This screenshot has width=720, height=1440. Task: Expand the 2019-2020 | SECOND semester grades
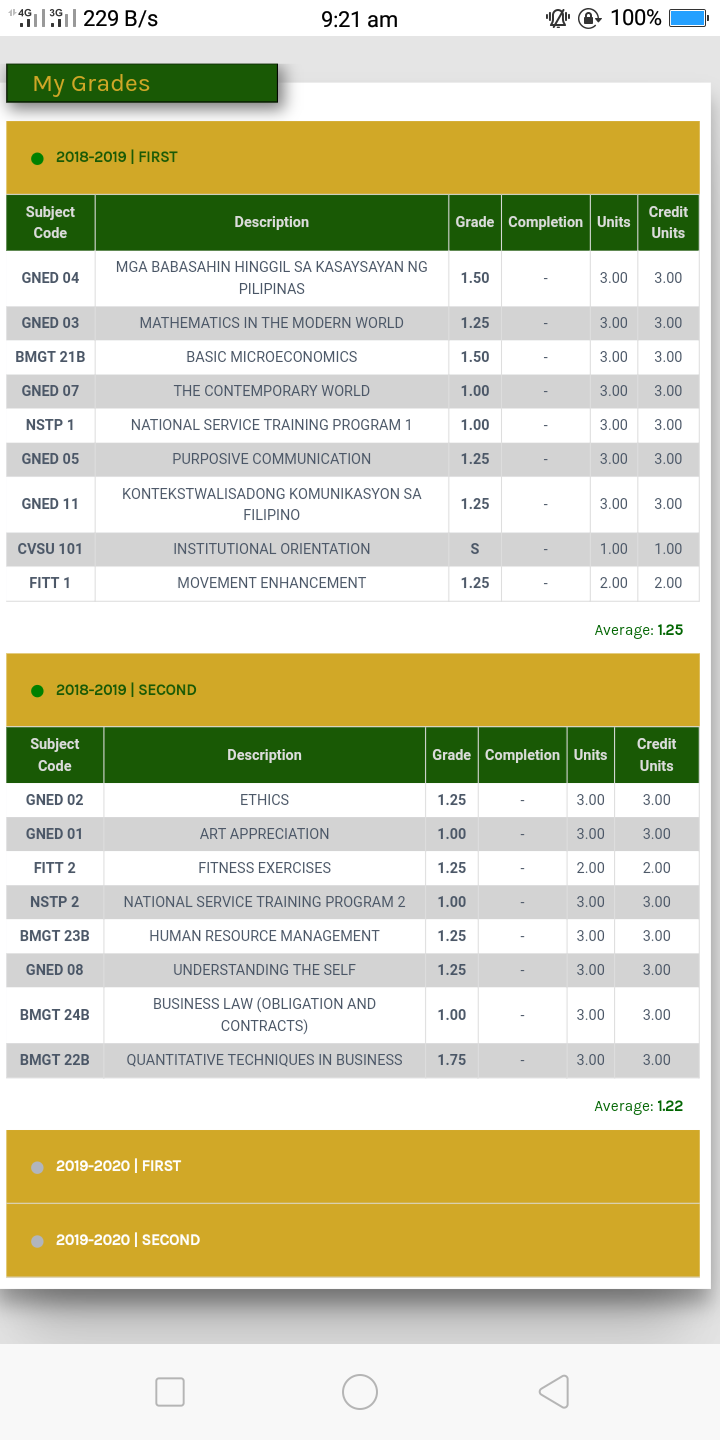click(x=353, y=1240)
